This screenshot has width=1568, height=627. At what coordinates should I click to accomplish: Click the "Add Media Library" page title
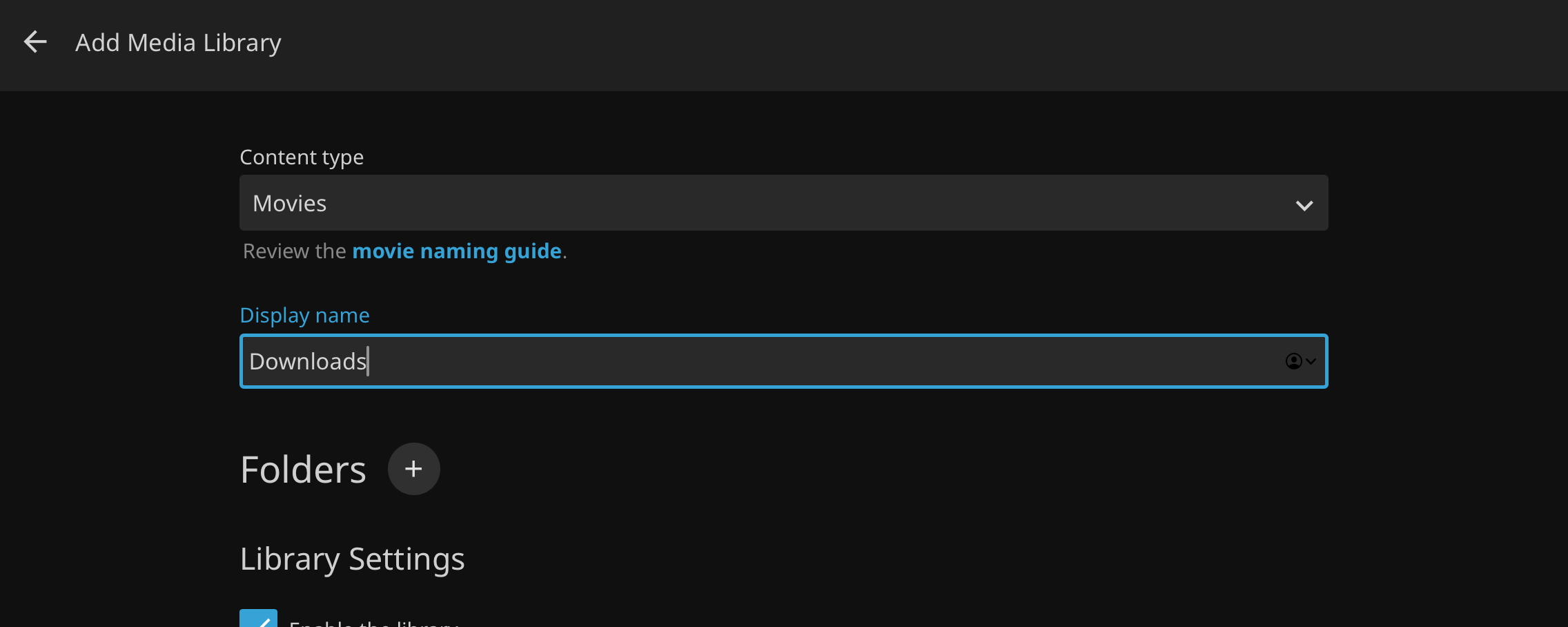tap(178, 43)
